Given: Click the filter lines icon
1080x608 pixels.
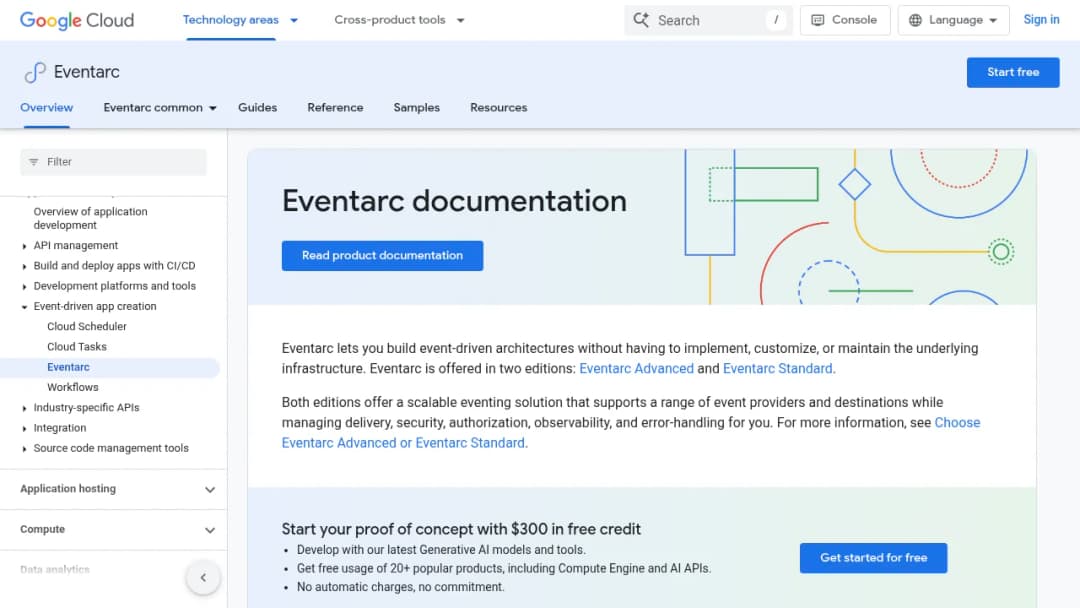Looking at the screenshot, I should point(34,162).
